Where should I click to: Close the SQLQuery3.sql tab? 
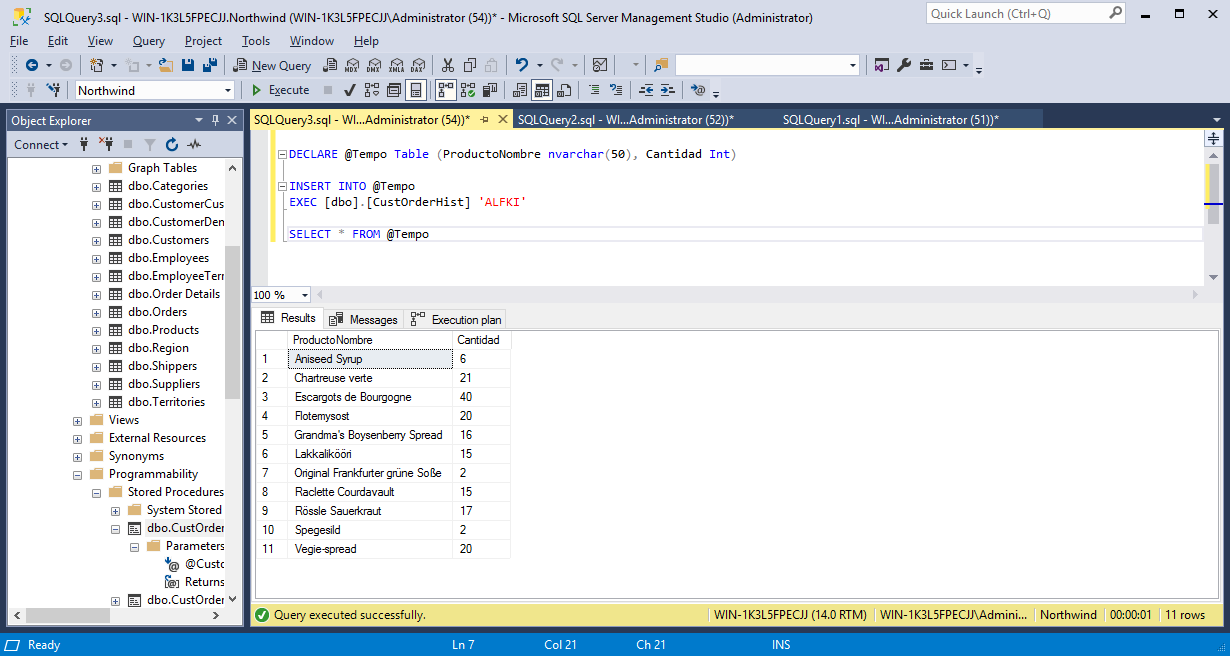(x=502, y=119)
